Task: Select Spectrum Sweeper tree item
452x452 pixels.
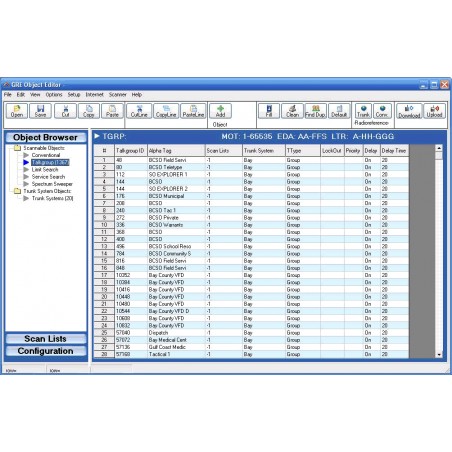Action: [x=52, y=184]
